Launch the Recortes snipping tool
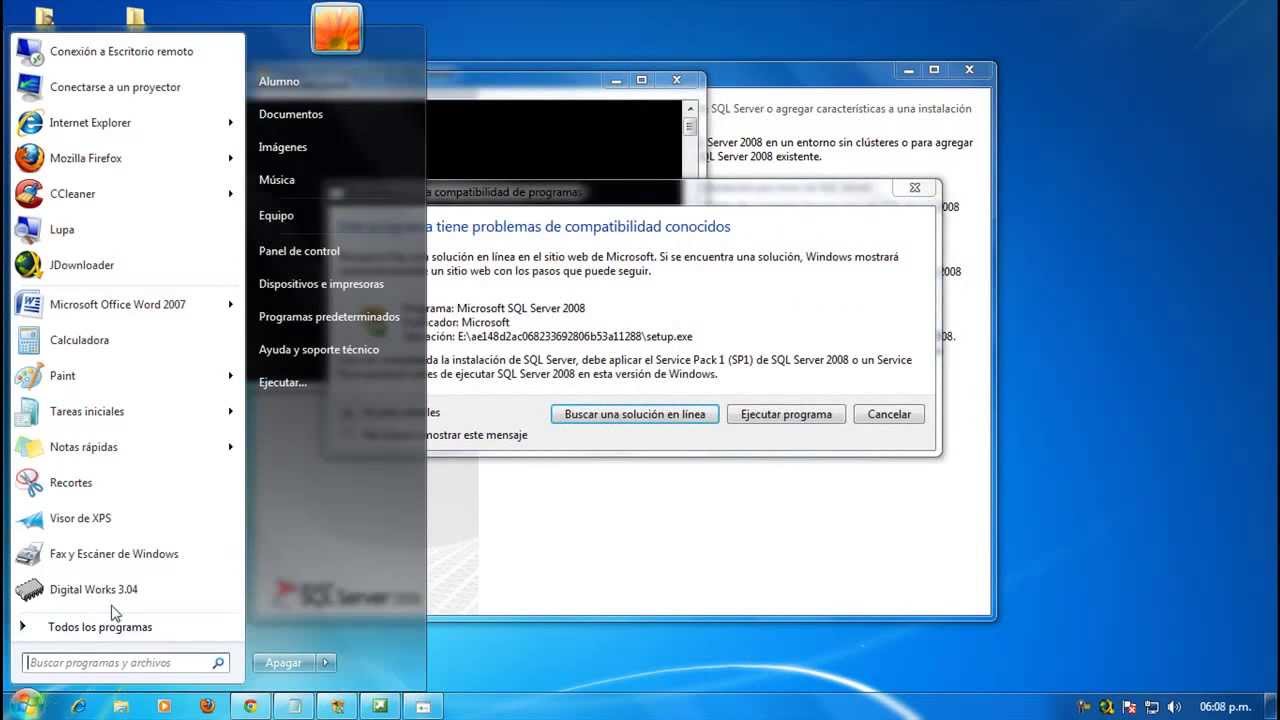Image resolution: width=1280 pixels, height=720 pixels. 127,482
